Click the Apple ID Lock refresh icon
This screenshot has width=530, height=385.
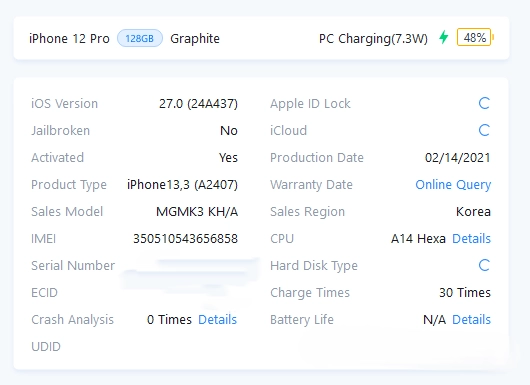click(484, 103)
